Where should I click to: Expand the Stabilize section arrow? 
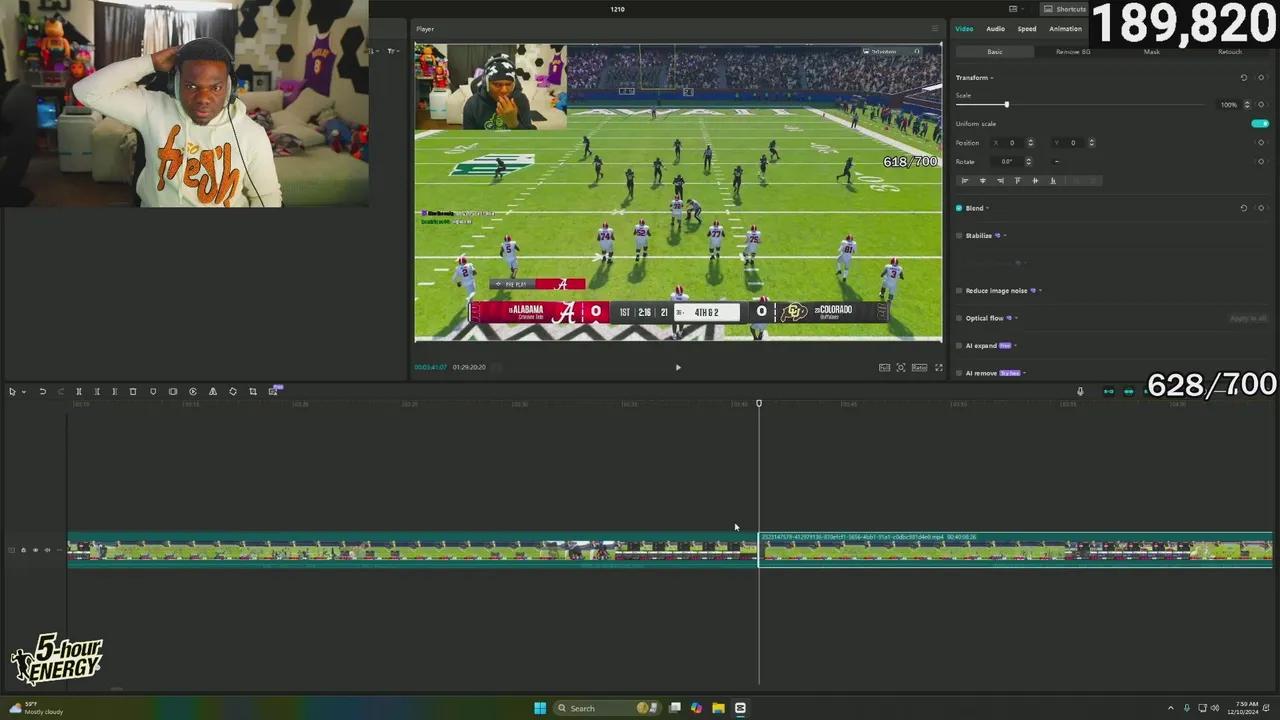[x=1005, y=236]
